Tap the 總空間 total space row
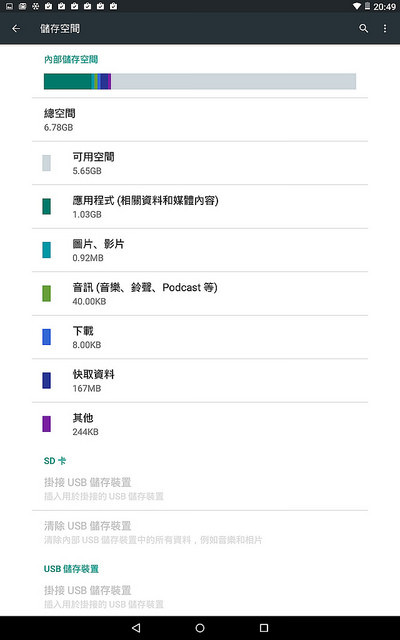Image resolution: width=400 pixels, height=640 pixels. pyautogui.click(x=200, y=120)
